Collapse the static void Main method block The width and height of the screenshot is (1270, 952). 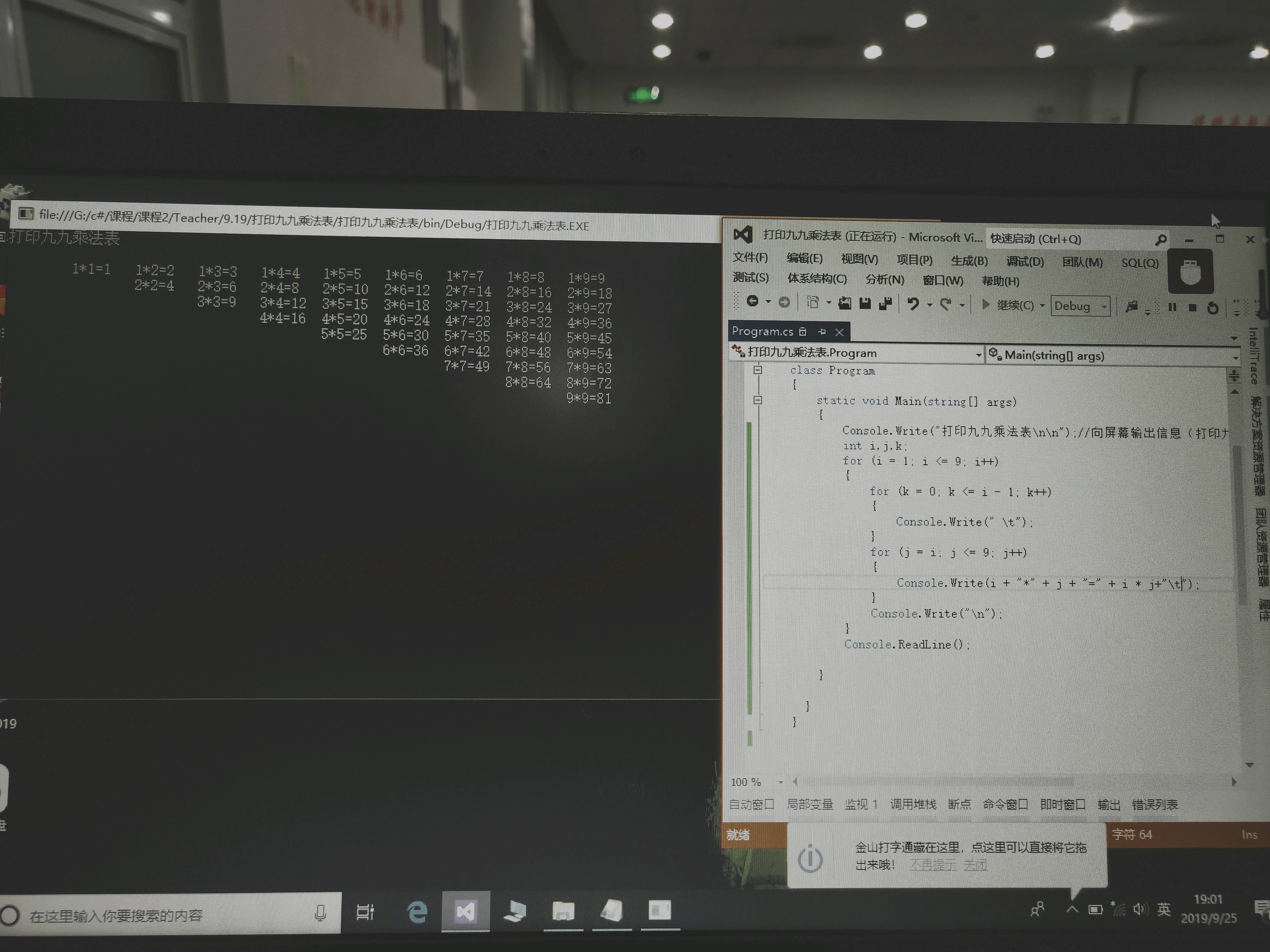(758, 400)
